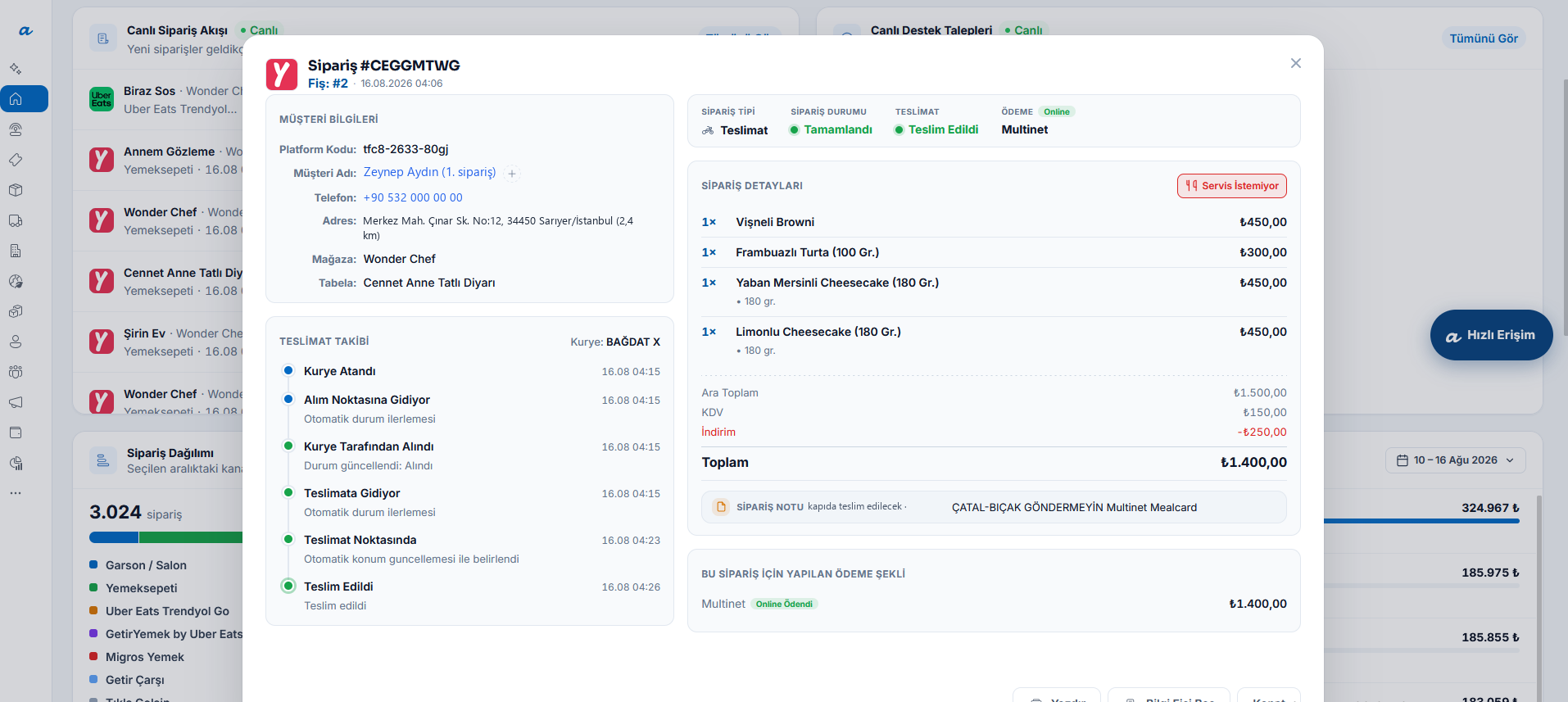This screenshot has width=1568, height=702.
Task: Click Limonlu Cheesecake (180 Gr.) item
Action: [x=994, y=340]
